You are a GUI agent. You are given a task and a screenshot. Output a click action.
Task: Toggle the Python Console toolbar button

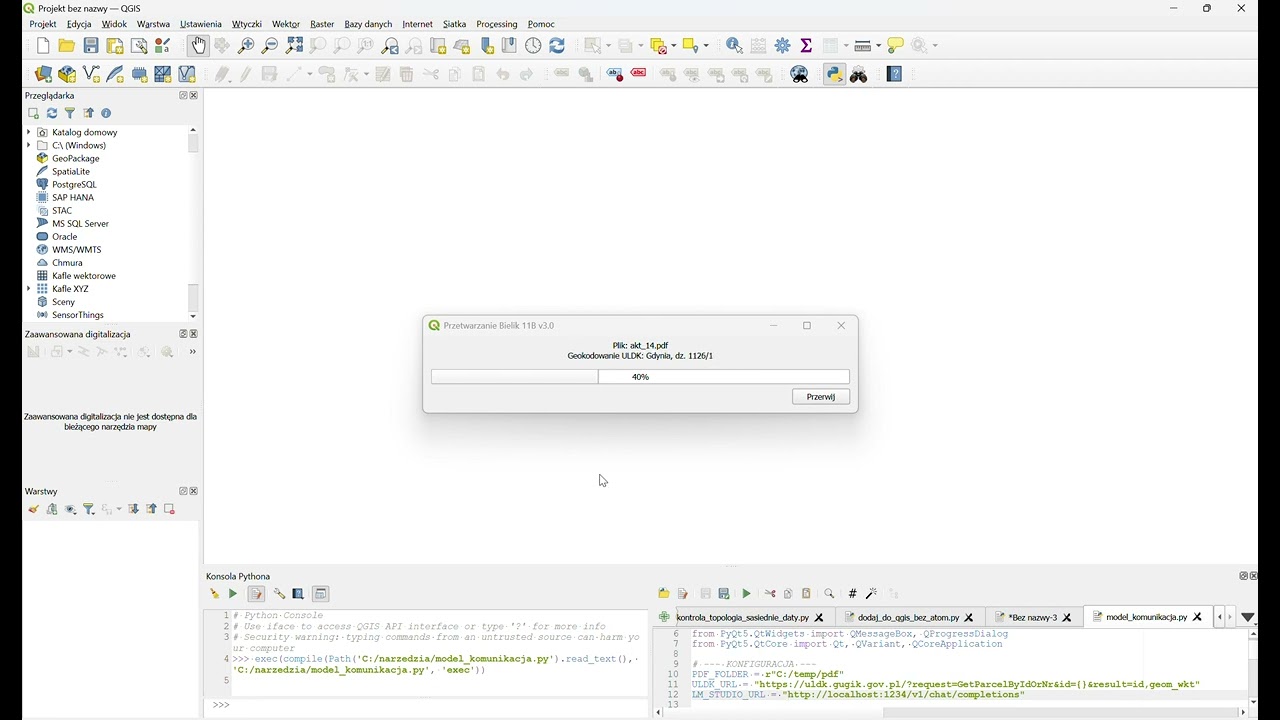[835, 74]
